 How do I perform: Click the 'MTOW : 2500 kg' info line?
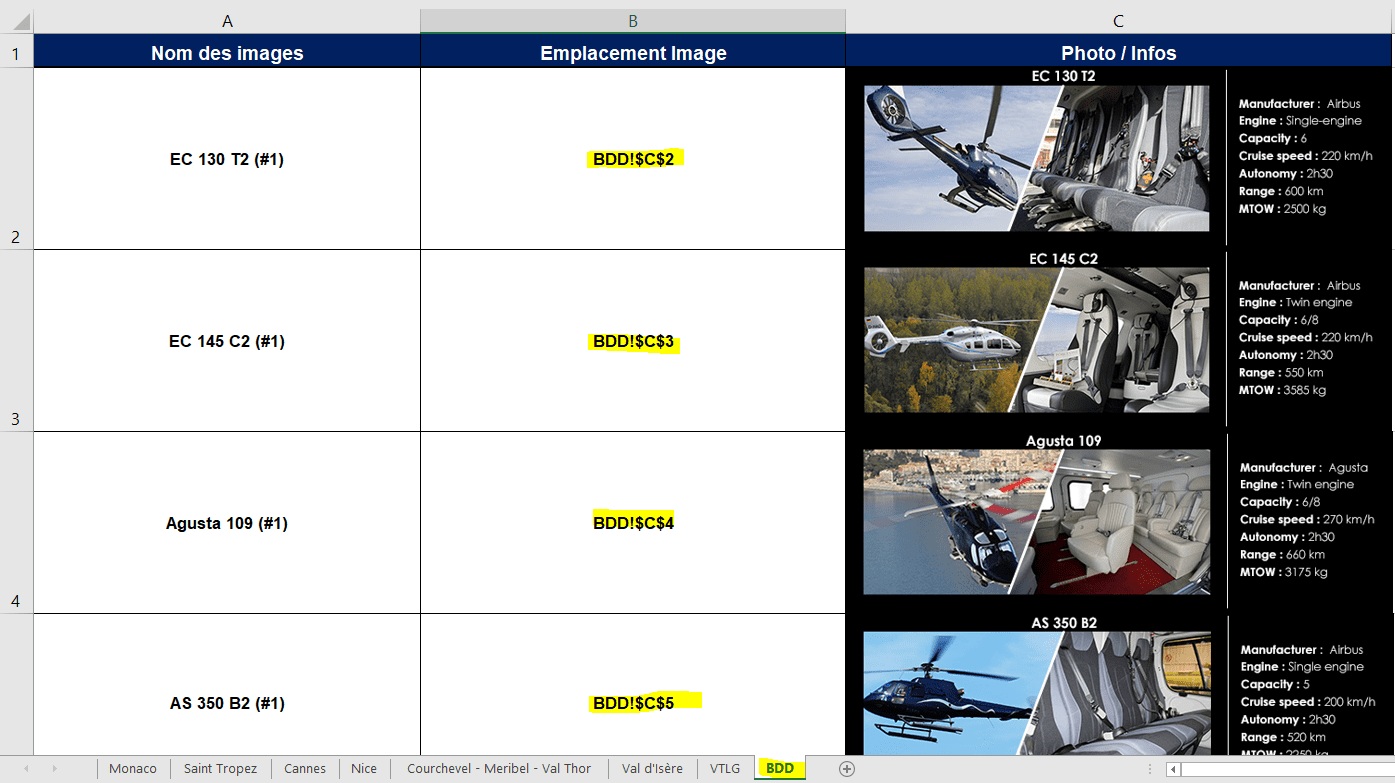coord(1283,209)
